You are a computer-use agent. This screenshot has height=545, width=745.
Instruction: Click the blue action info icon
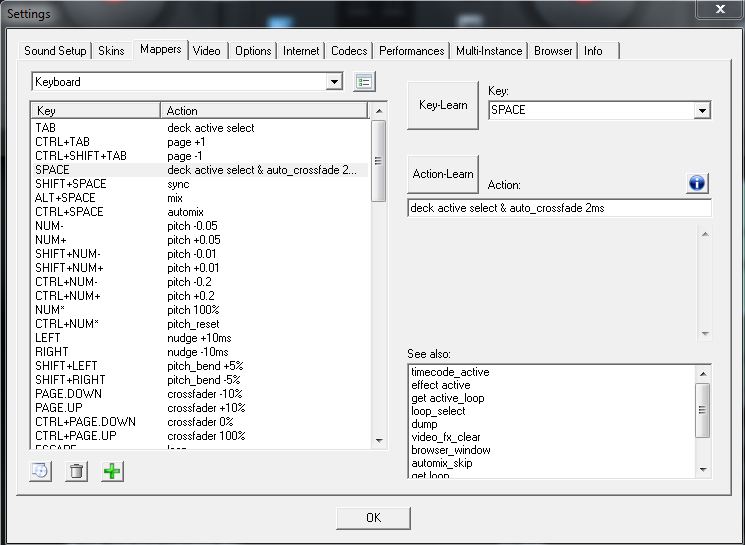coord(697,183)
